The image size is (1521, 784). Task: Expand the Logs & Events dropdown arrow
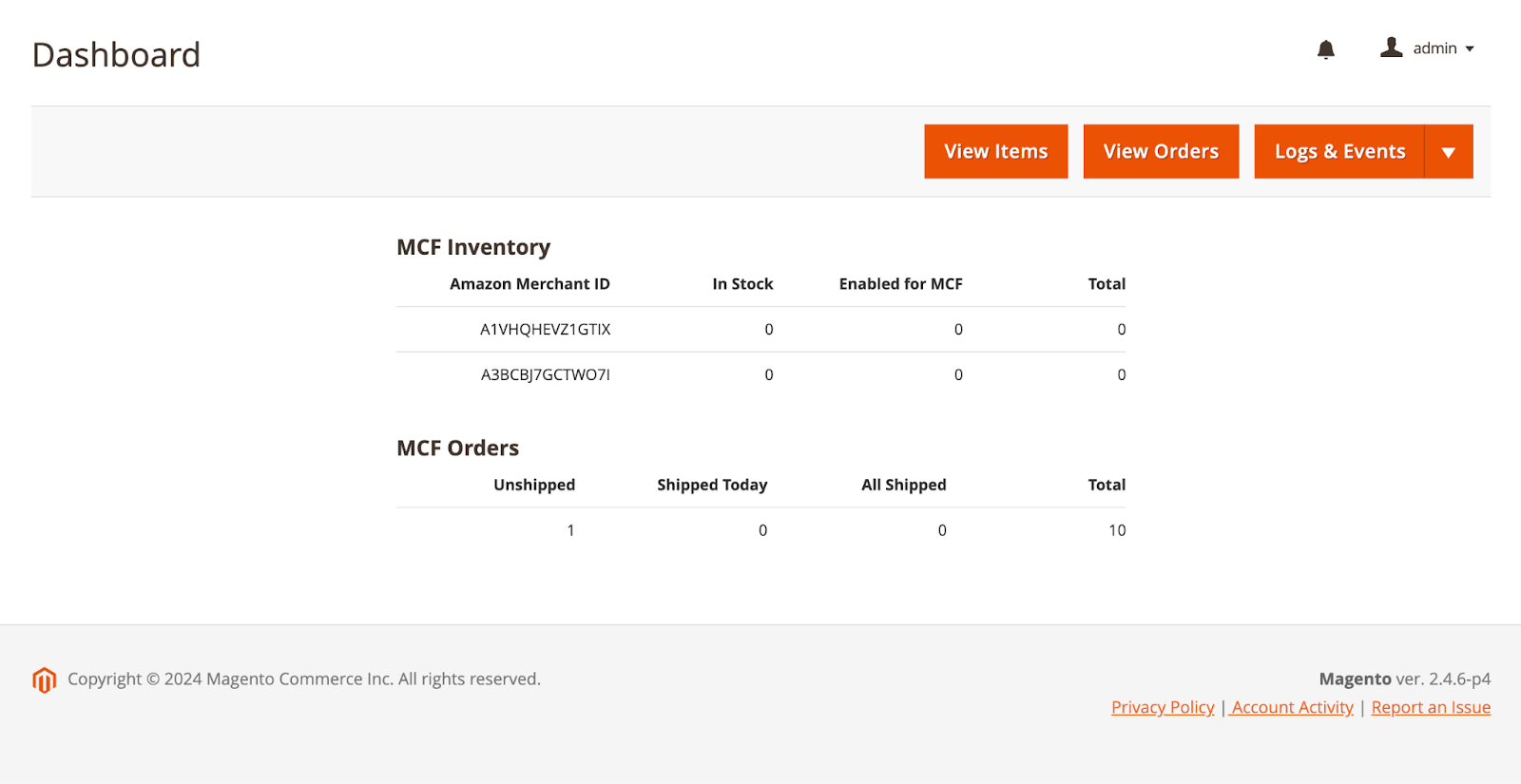pos(1448,152)
